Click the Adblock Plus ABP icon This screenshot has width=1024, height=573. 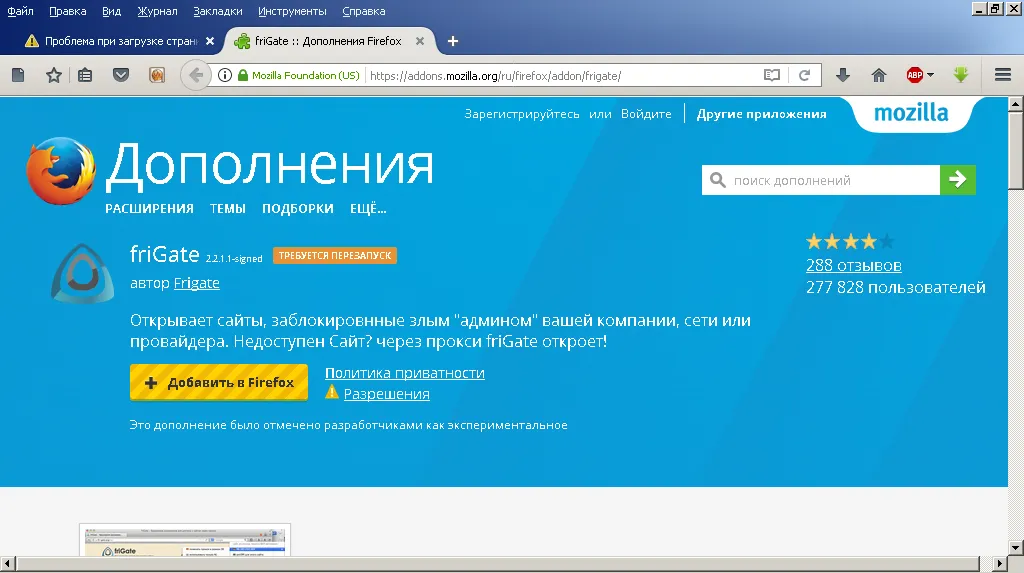tap(915, 75)
